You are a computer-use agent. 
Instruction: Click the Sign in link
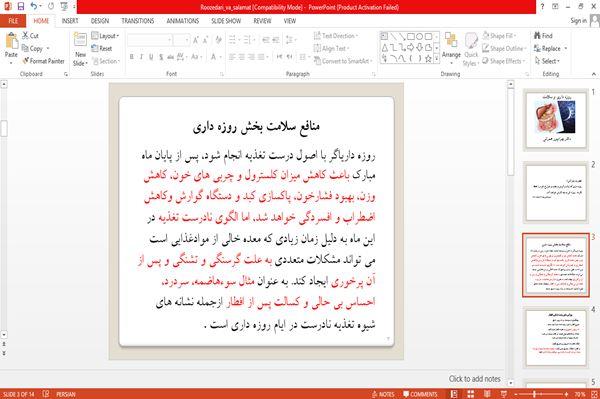[578, 21]
